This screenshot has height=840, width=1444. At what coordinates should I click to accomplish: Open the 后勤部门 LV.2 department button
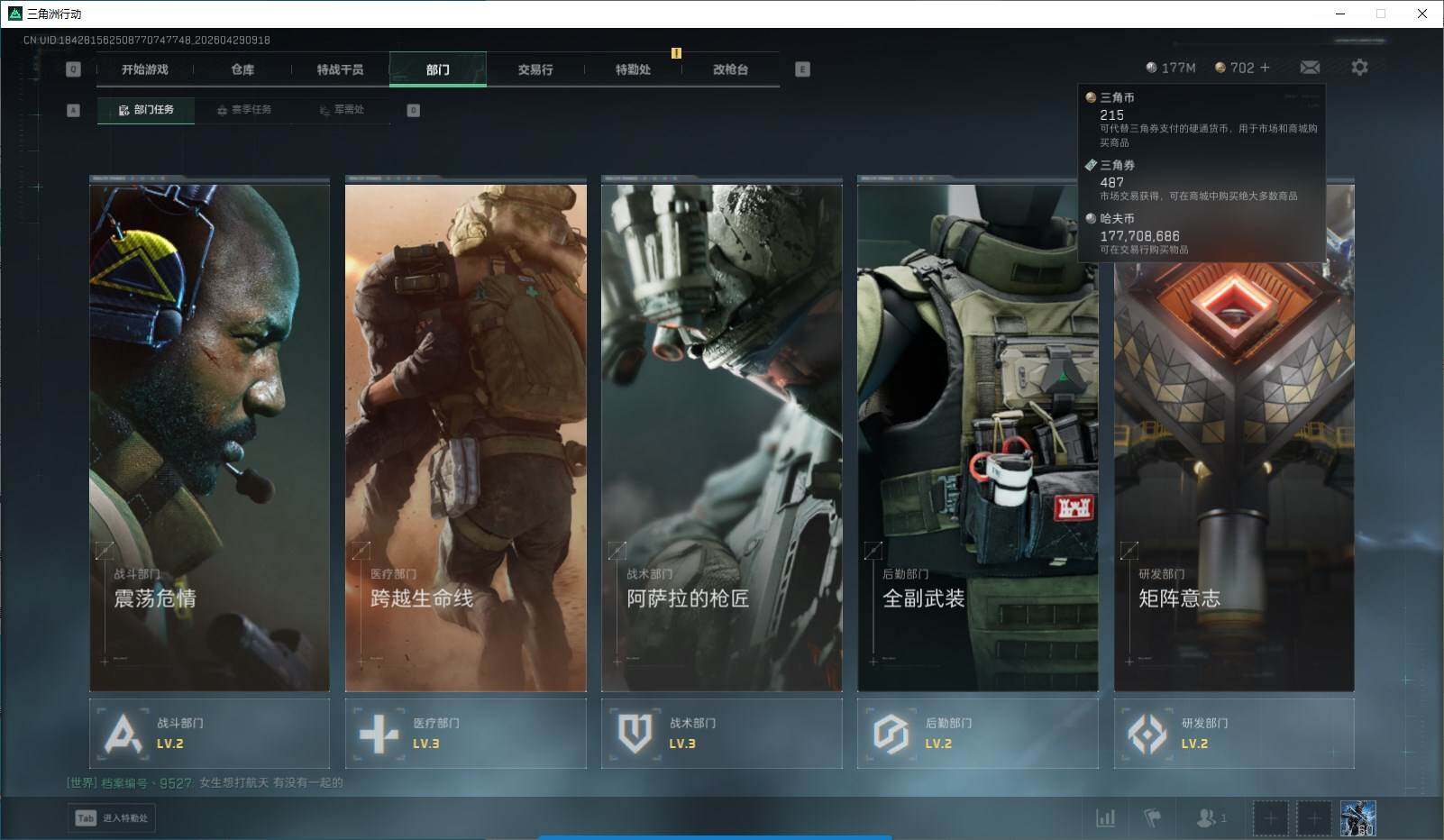click(977, 734)
